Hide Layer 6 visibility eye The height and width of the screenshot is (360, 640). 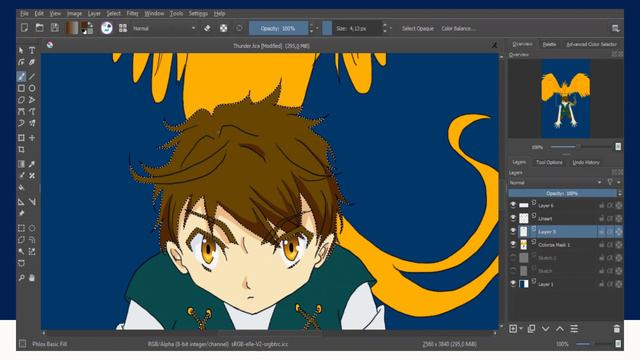(513, 205)
